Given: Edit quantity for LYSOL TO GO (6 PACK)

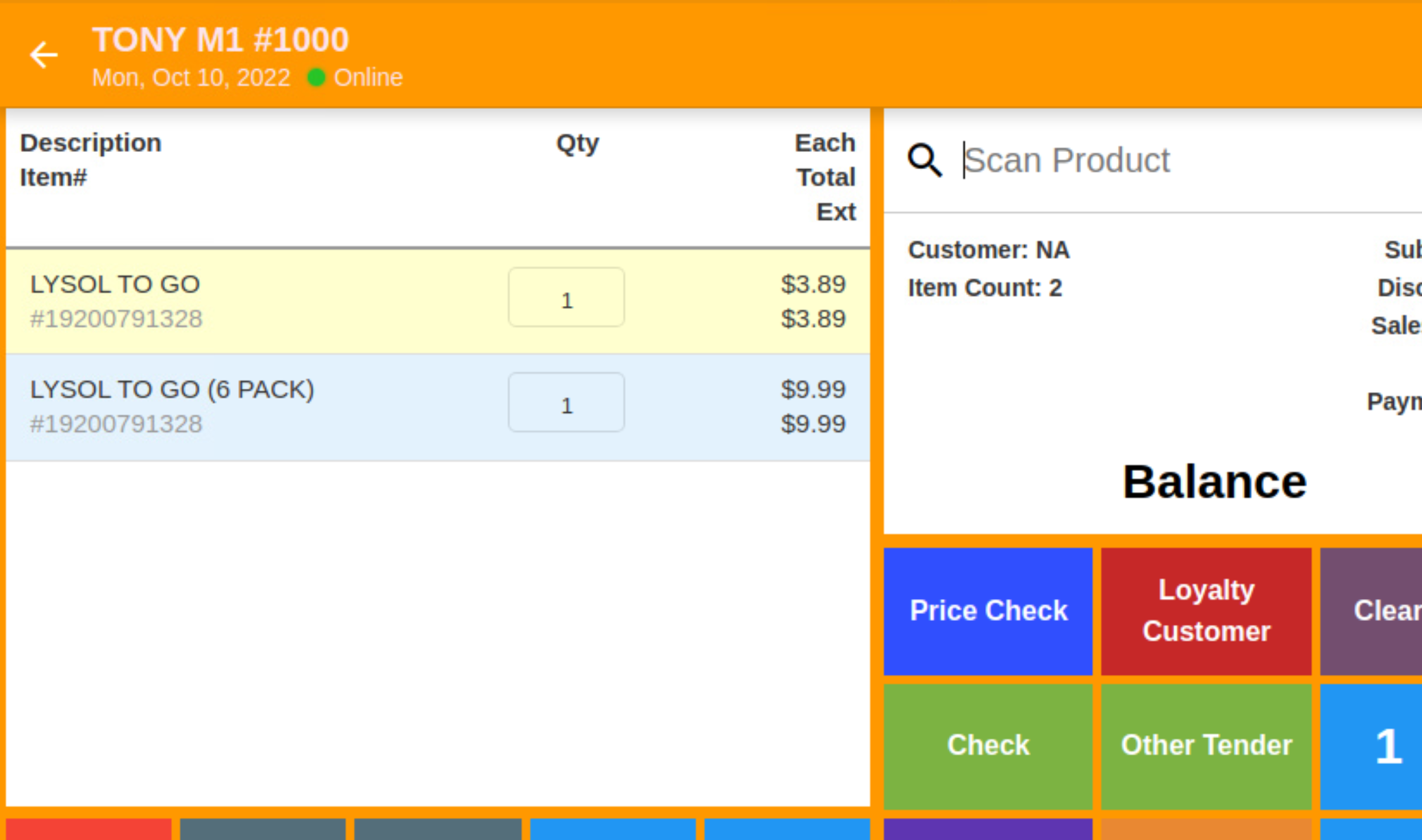Looking at the screenshot, I should point(566,403).
